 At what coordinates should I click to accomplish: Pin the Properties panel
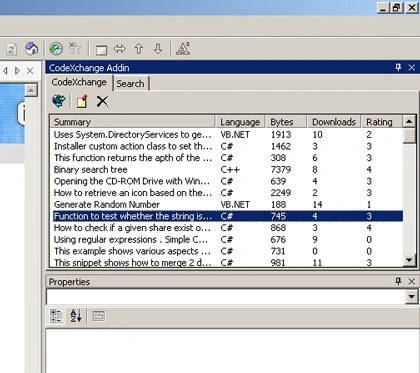(x=398, y=281)
